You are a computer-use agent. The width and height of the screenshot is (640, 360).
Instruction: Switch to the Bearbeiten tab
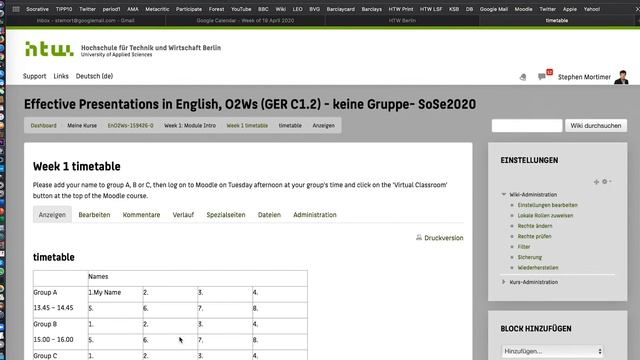pos(94,215)
